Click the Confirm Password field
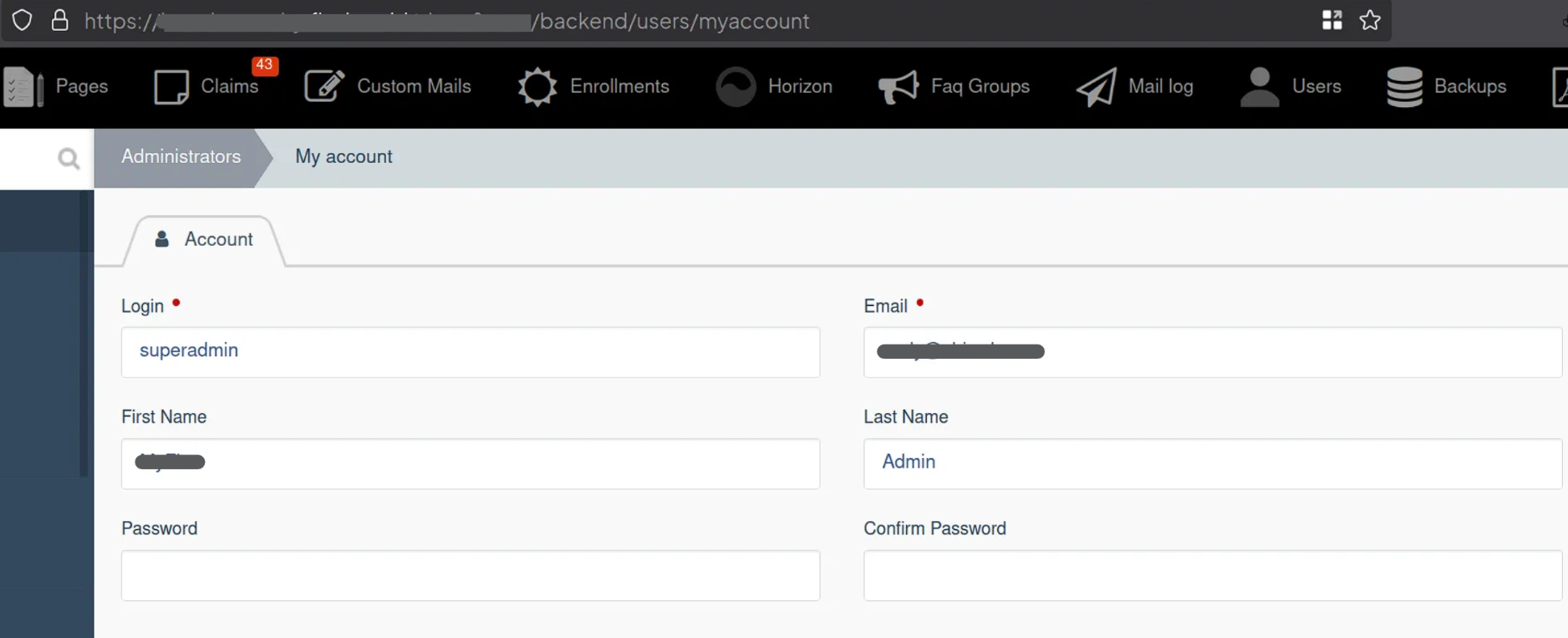1568x638 pixels. [x=1213, y=575]
